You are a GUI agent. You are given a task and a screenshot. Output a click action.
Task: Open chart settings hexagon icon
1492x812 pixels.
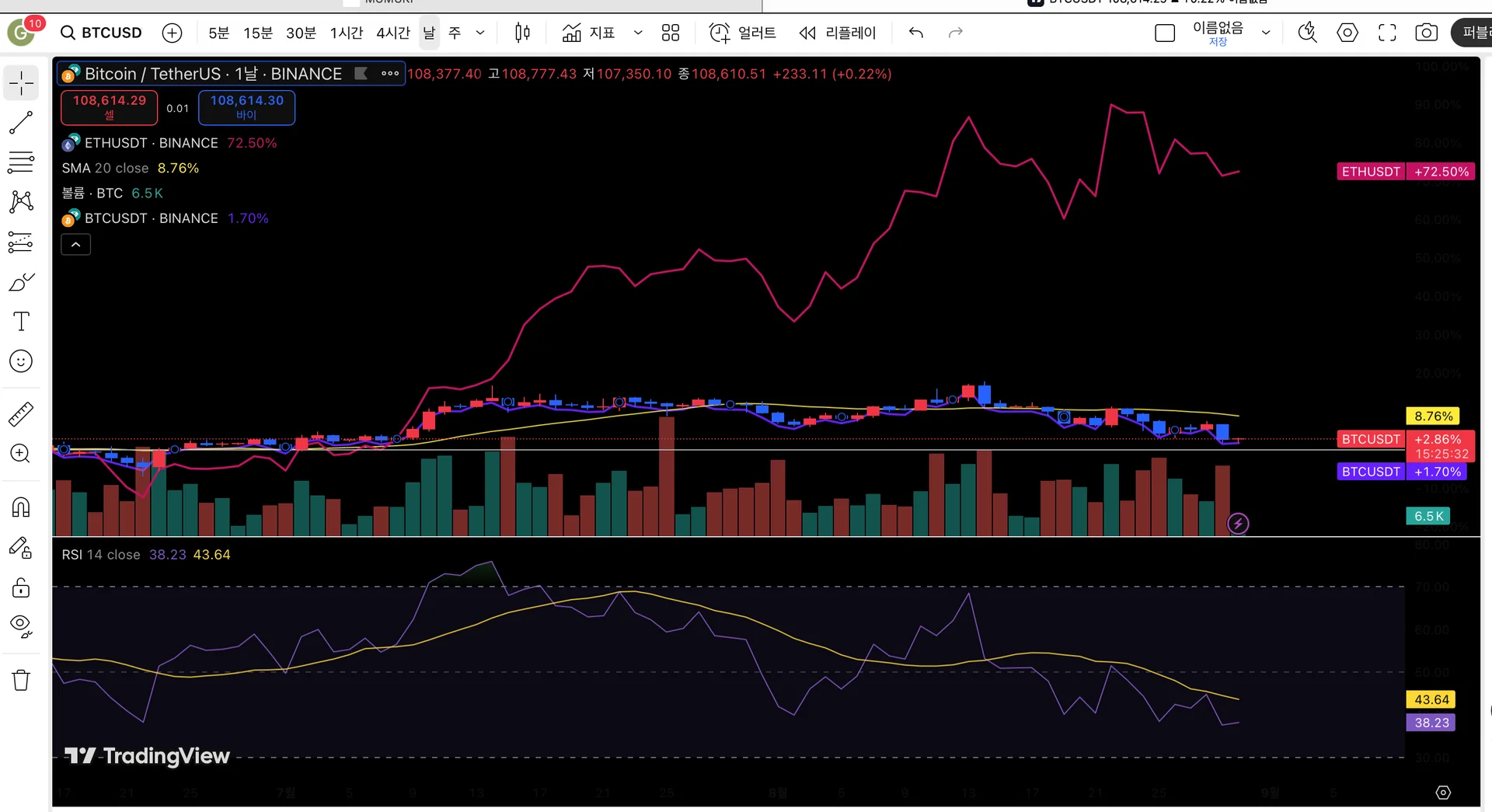click(1347, 33)
